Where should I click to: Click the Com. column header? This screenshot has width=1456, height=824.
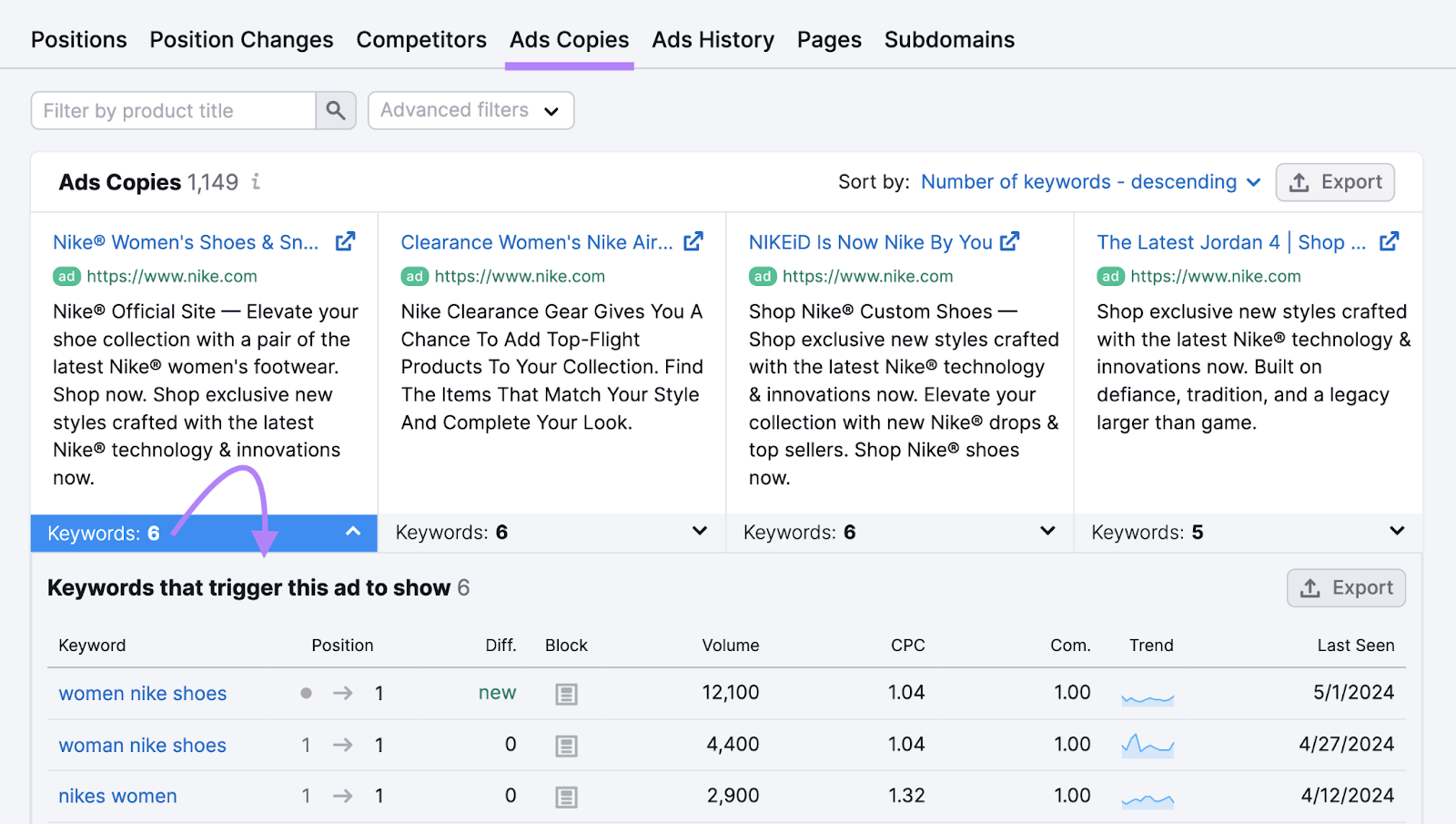click(1070, 646)
